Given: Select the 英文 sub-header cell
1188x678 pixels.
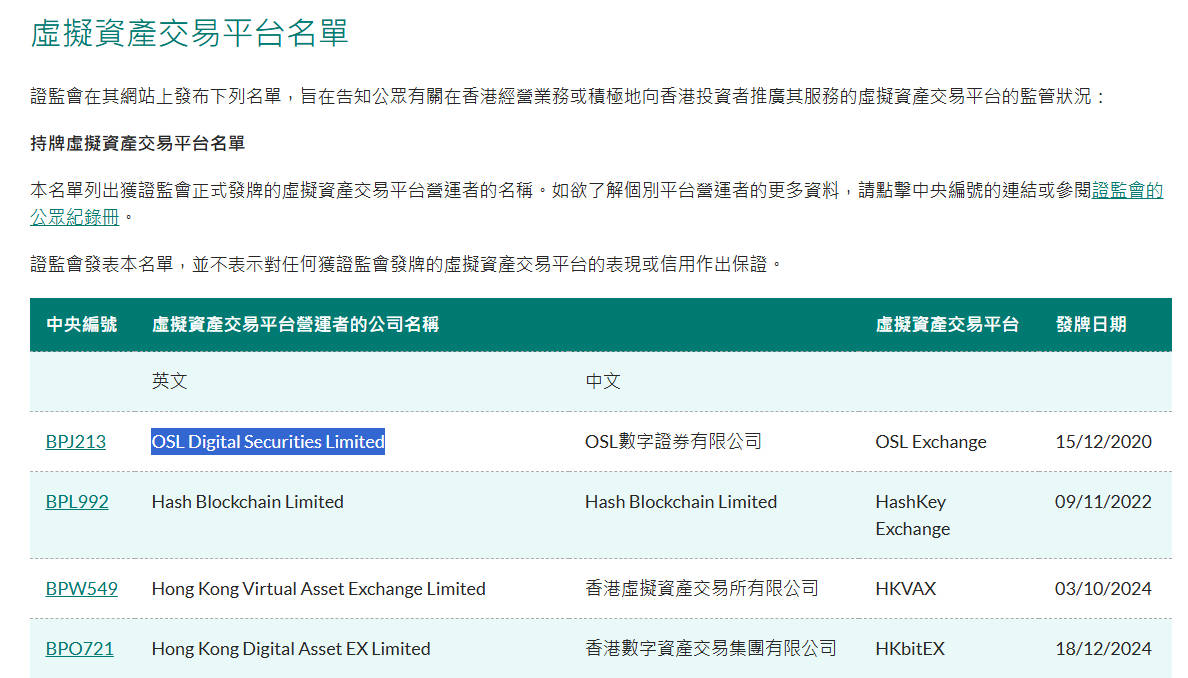Looking at the screenshot, I should 169,381.
